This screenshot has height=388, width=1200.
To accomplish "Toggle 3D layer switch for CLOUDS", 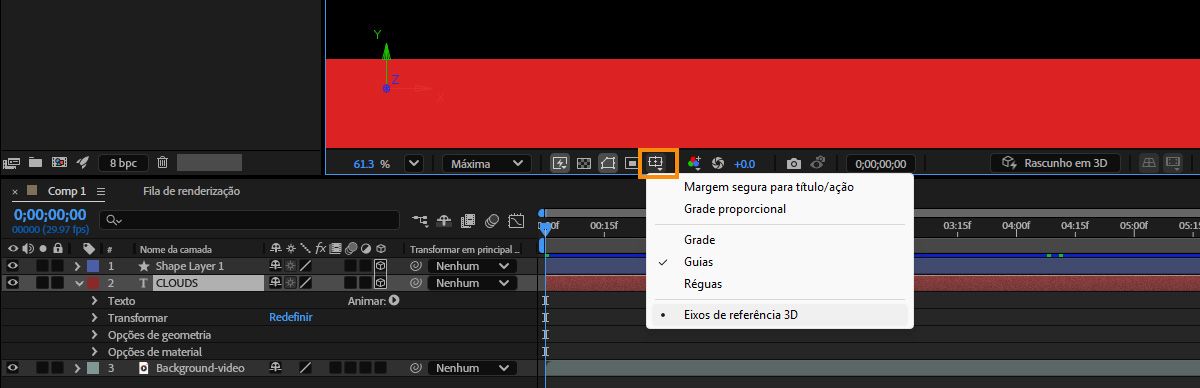I will pos(381,283).
